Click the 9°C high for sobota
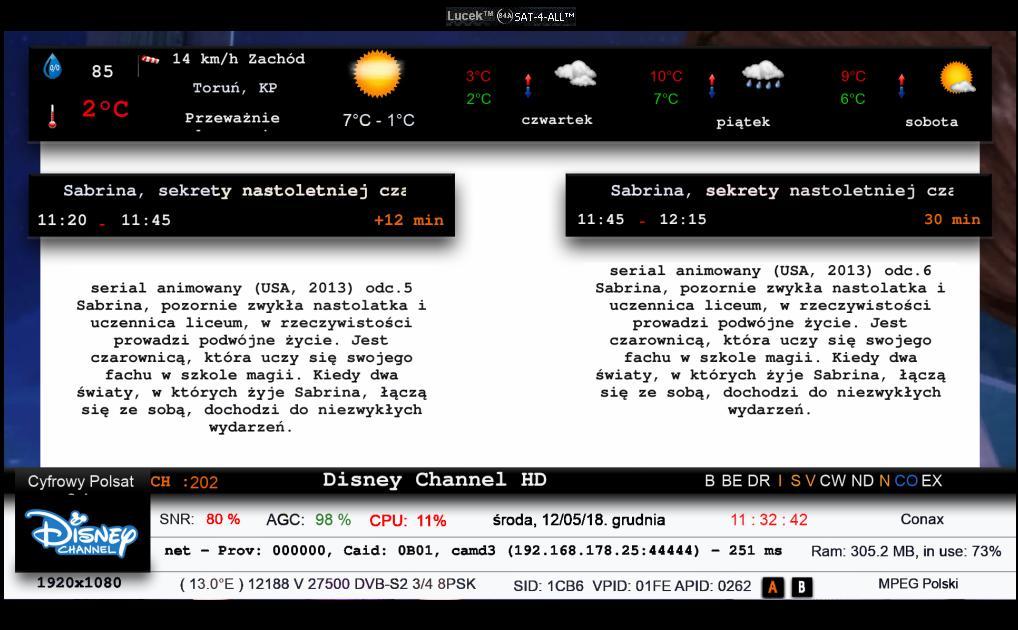This screenshot has height=630, width=1018. click(853, 77)
